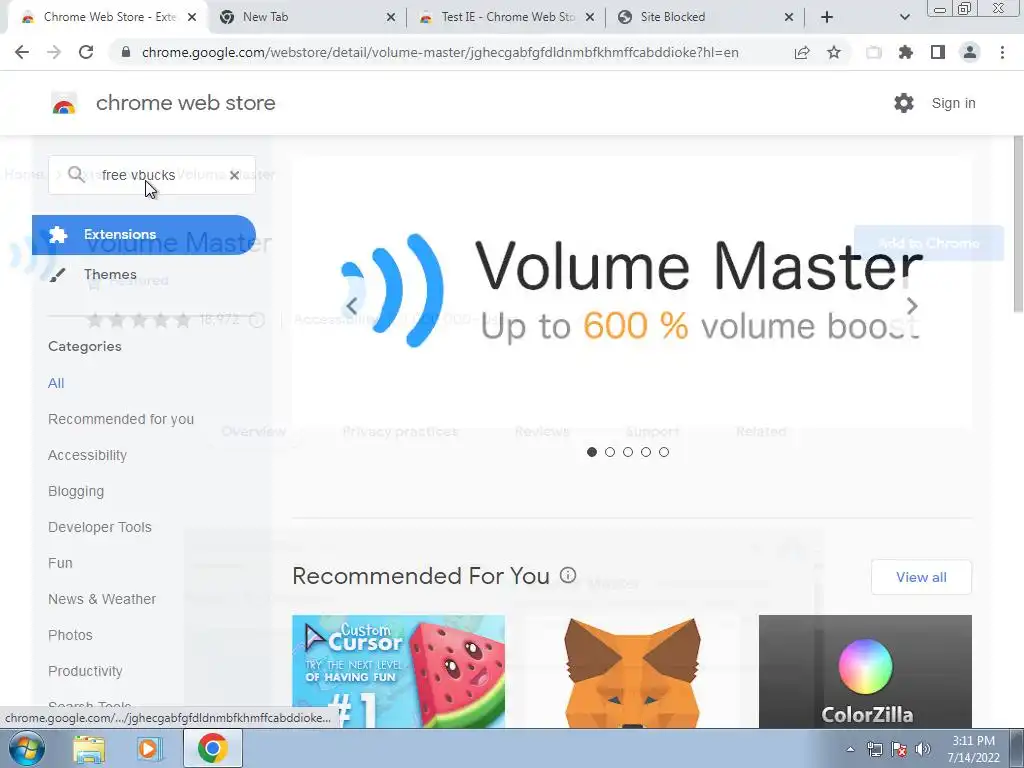Close the New Tab tab
Screen dimensions: 1024x768
[x=391, y=17]
